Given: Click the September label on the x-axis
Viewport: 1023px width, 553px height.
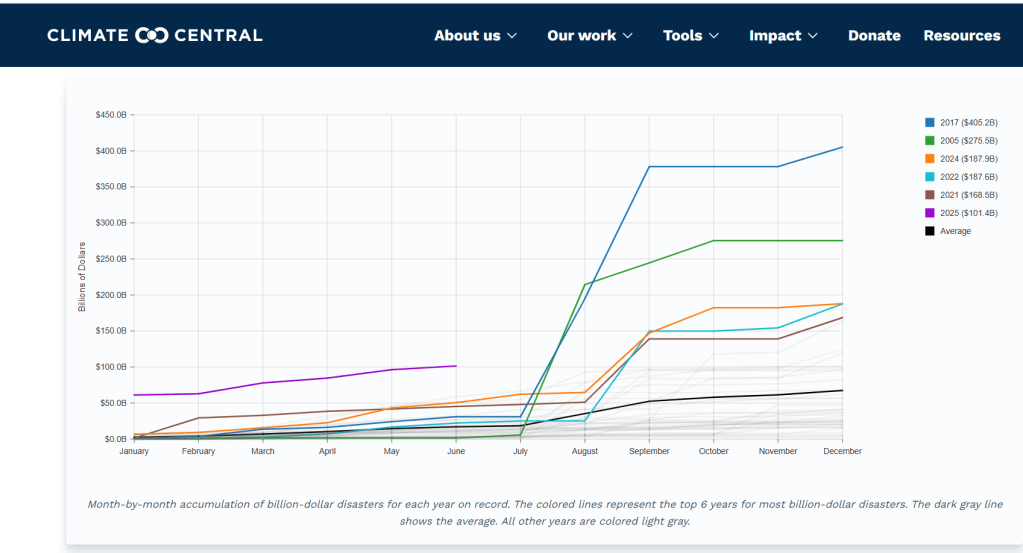Looking at the screenshot, I should click(x=649, y=451).
